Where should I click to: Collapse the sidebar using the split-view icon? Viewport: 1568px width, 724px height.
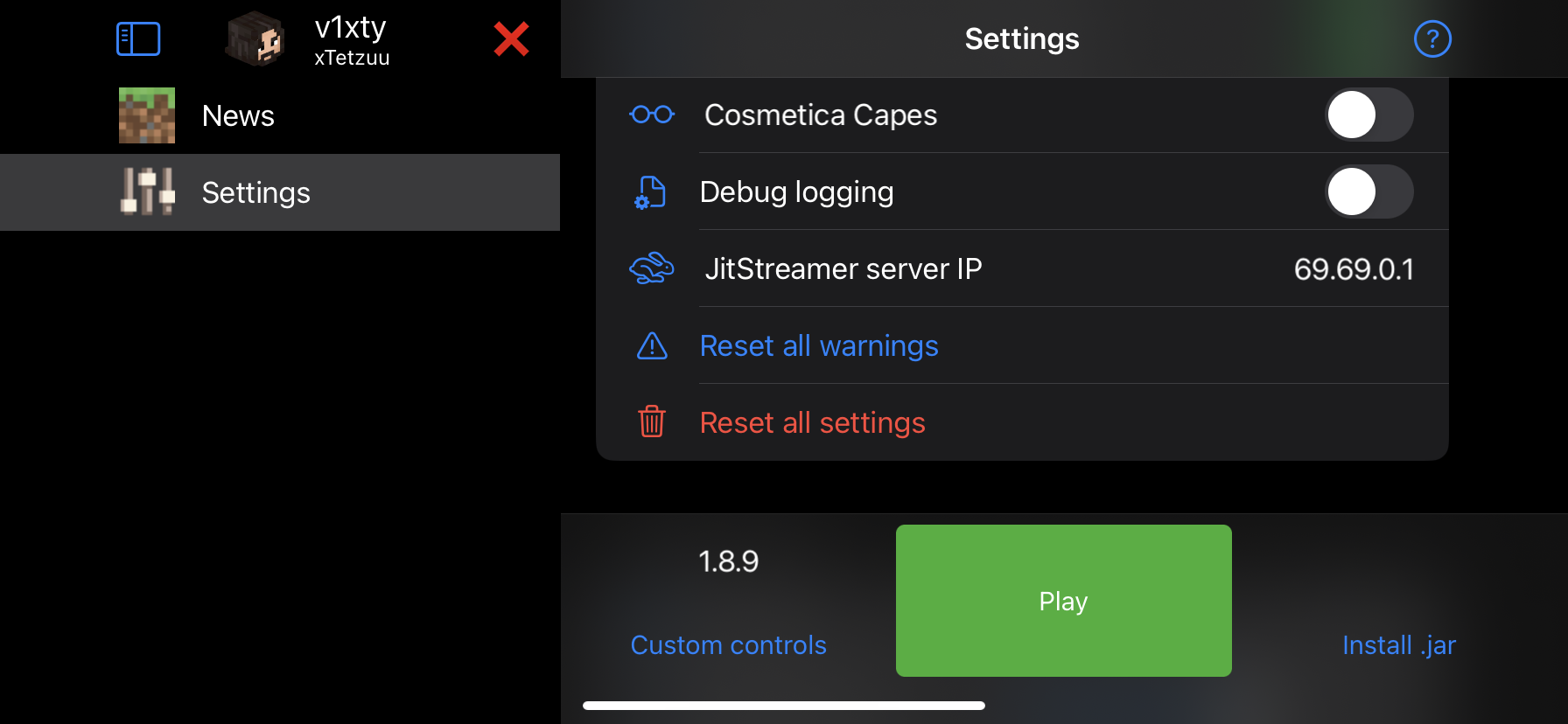click(138, 38)
